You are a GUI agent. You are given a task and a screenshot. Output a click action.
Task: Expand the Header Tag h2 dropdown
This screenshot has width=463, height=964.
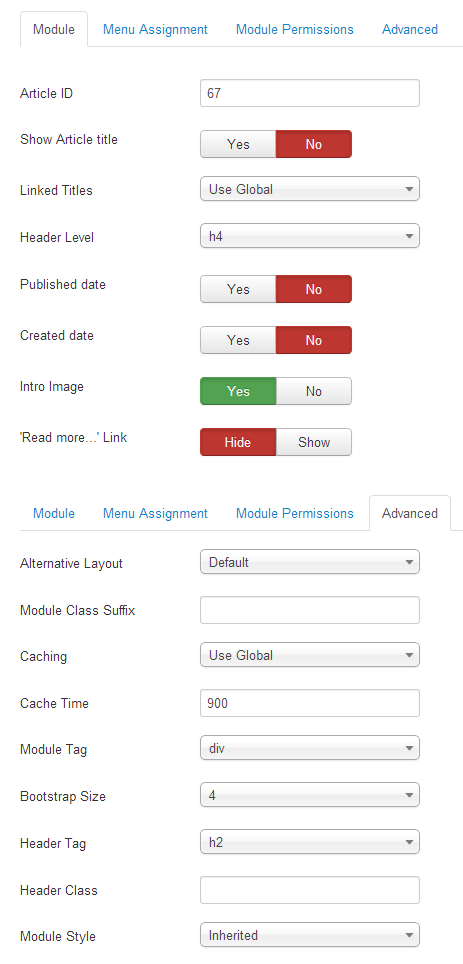point(310,842)
